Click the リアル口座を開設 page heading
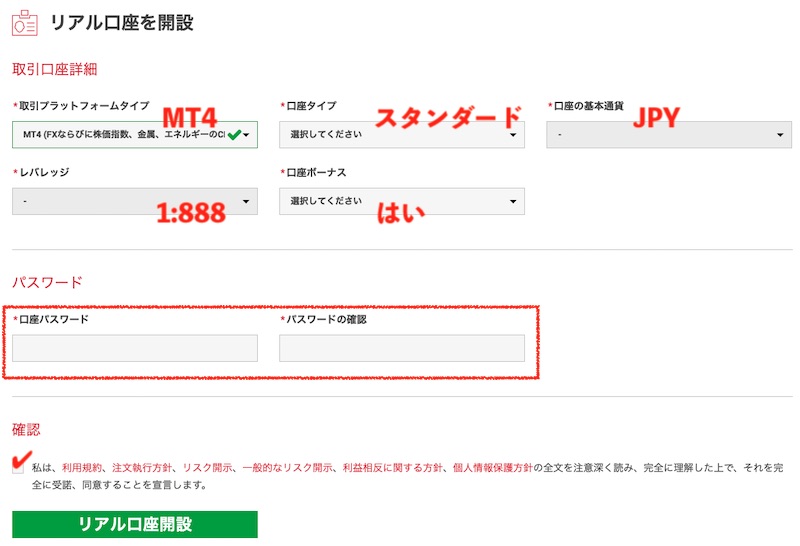This screenshot has height=546, width=800. tap(122, 23)
